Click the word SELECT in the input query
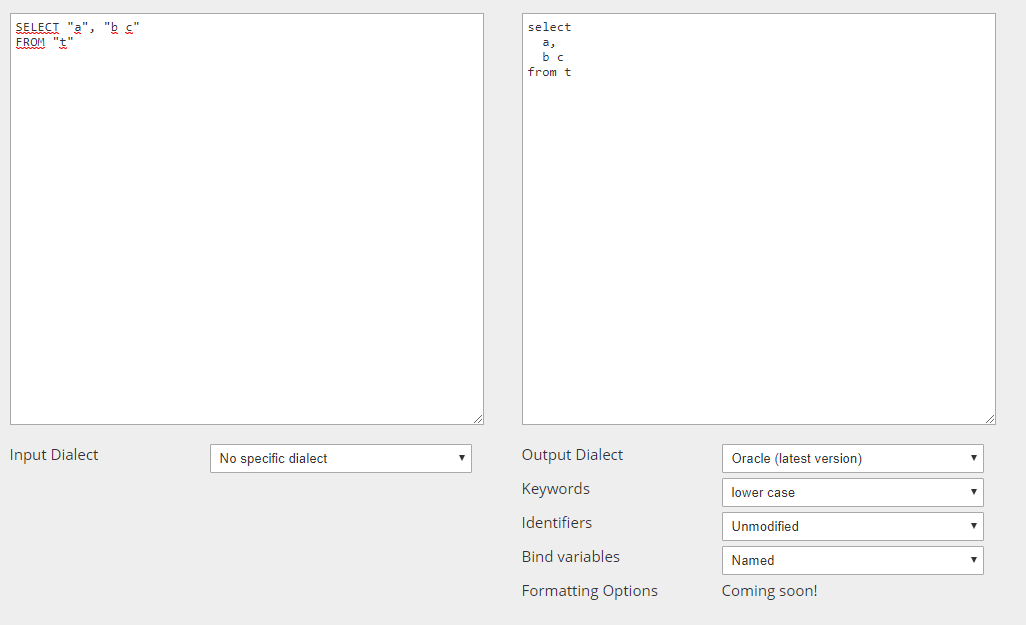1026x625 pixels. point(37,27)
